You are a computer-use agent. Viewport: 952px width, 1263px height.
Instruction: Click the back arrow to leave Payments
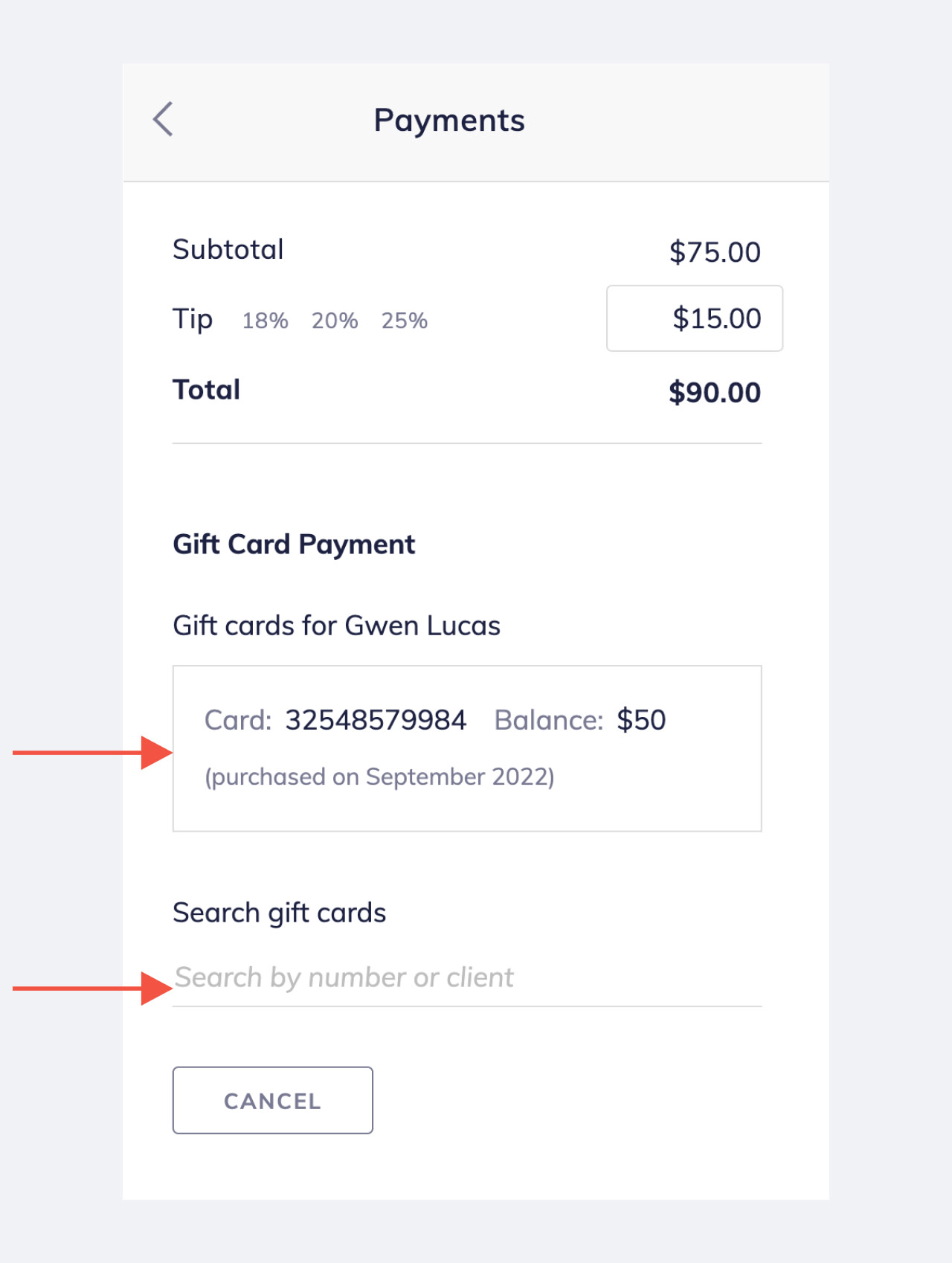pyautogui.click(x=162, y=119)
